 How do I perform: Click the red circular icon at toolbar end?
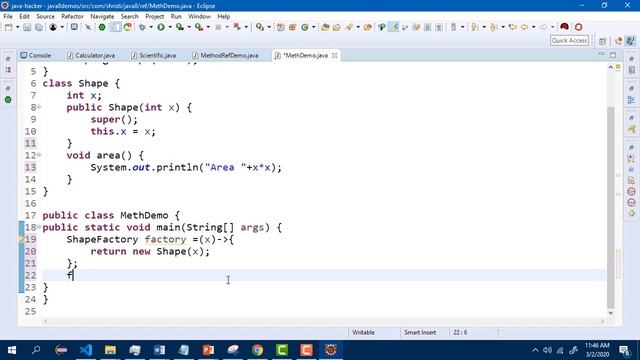point(578,27)
